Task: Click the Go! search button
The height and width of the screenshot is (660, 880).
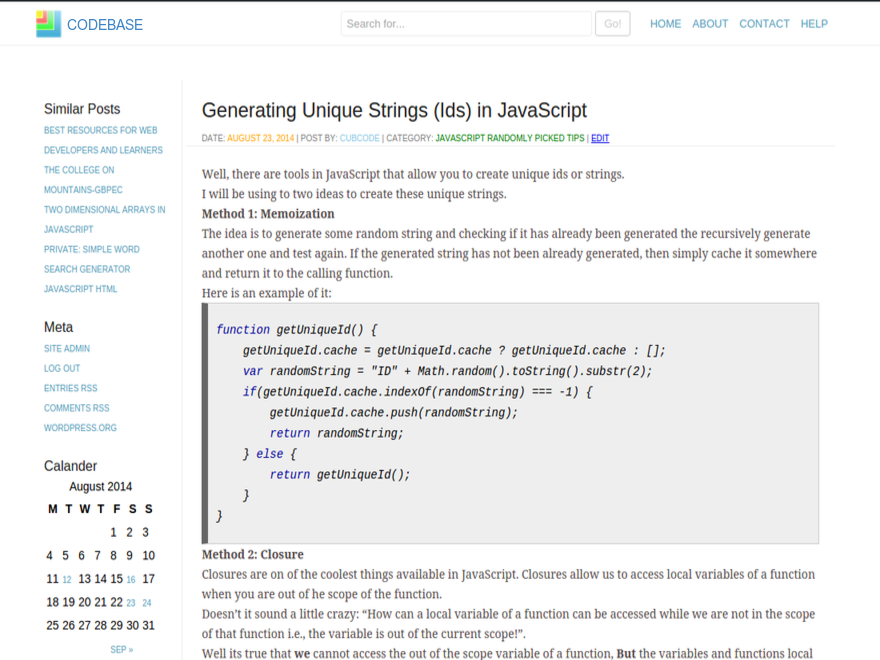Action: 612,24
